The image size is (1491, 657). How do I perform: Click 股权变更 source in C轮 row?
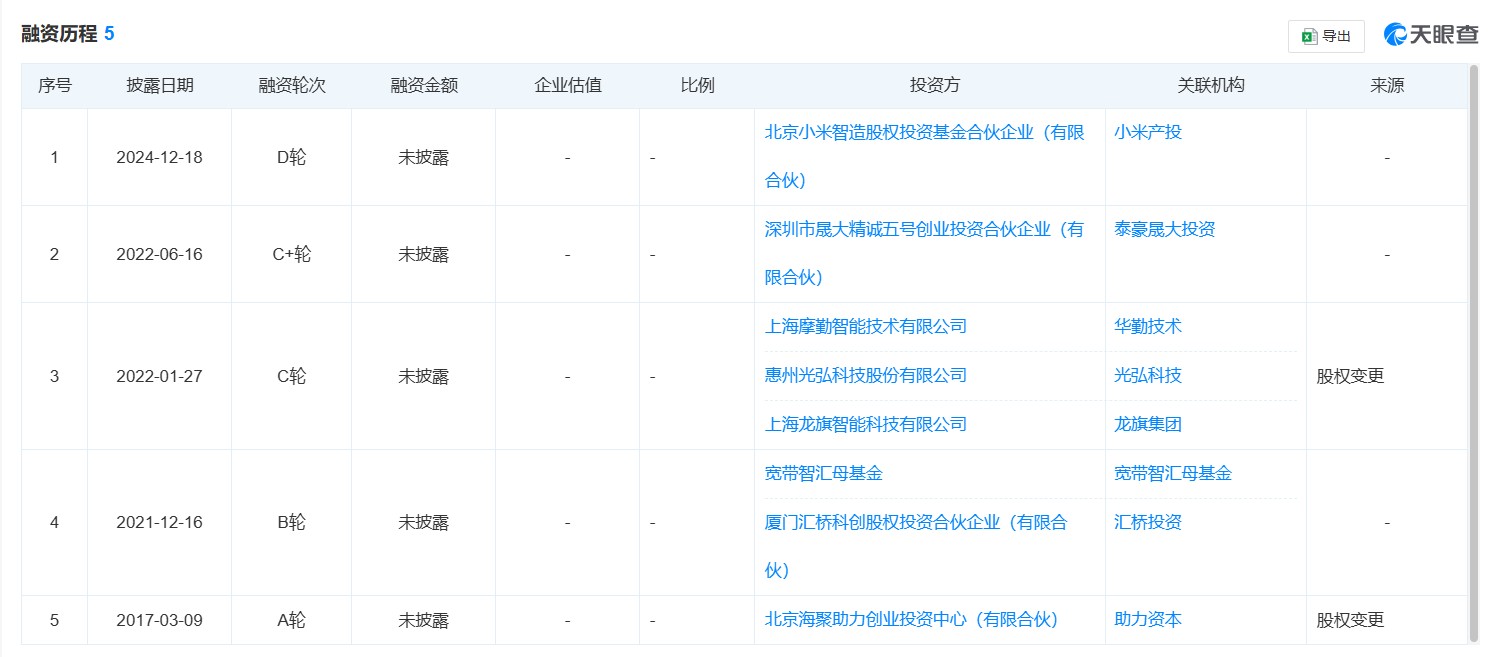click(1350, 376)
